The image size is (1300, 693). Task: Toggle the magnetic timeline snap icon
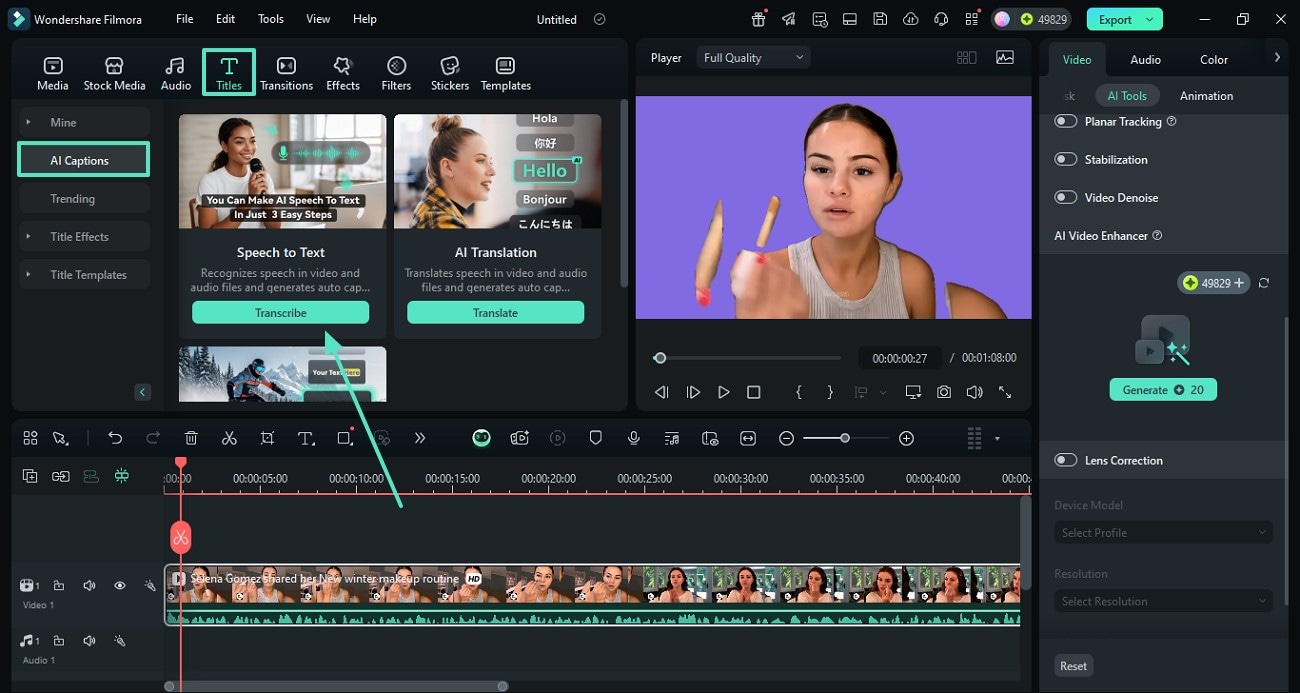121,477
